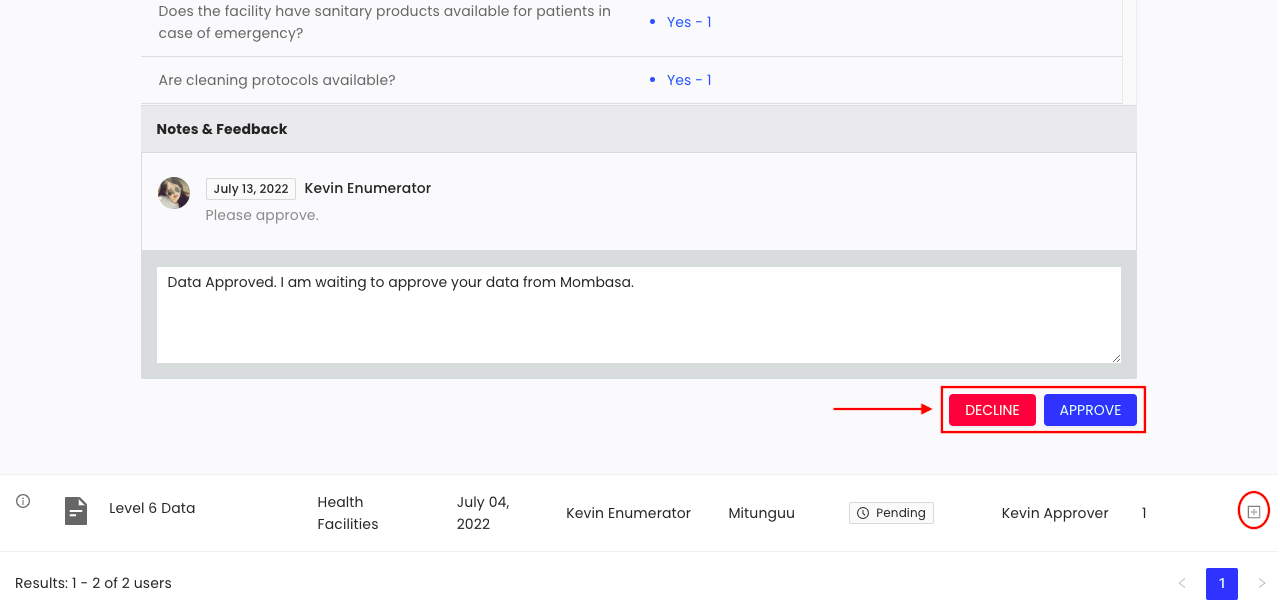Click inside the feedback notes text area

(639, 315)
